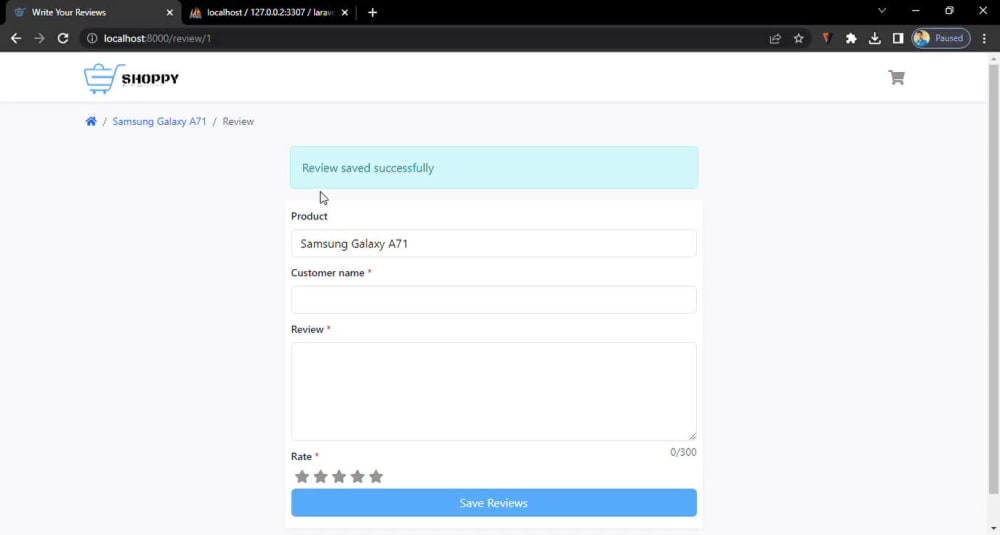Click the Shoppy logo
Screen dimensions: 1000x535
click(x=131, y=78)
